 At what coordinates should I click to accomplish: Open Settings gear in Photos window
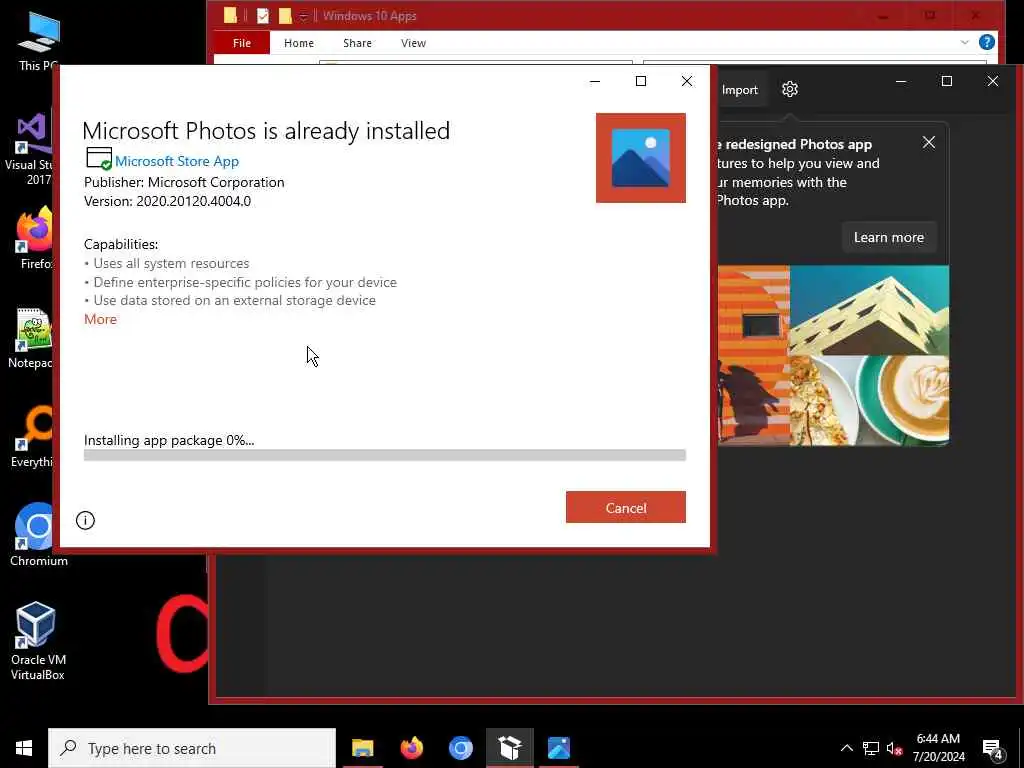790,89
